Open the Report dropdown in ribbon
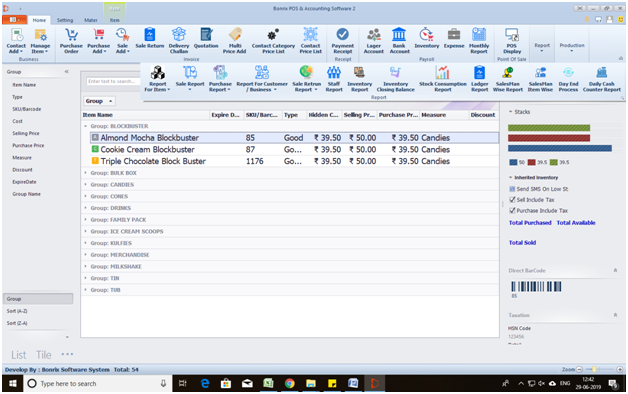 [542, 47]
